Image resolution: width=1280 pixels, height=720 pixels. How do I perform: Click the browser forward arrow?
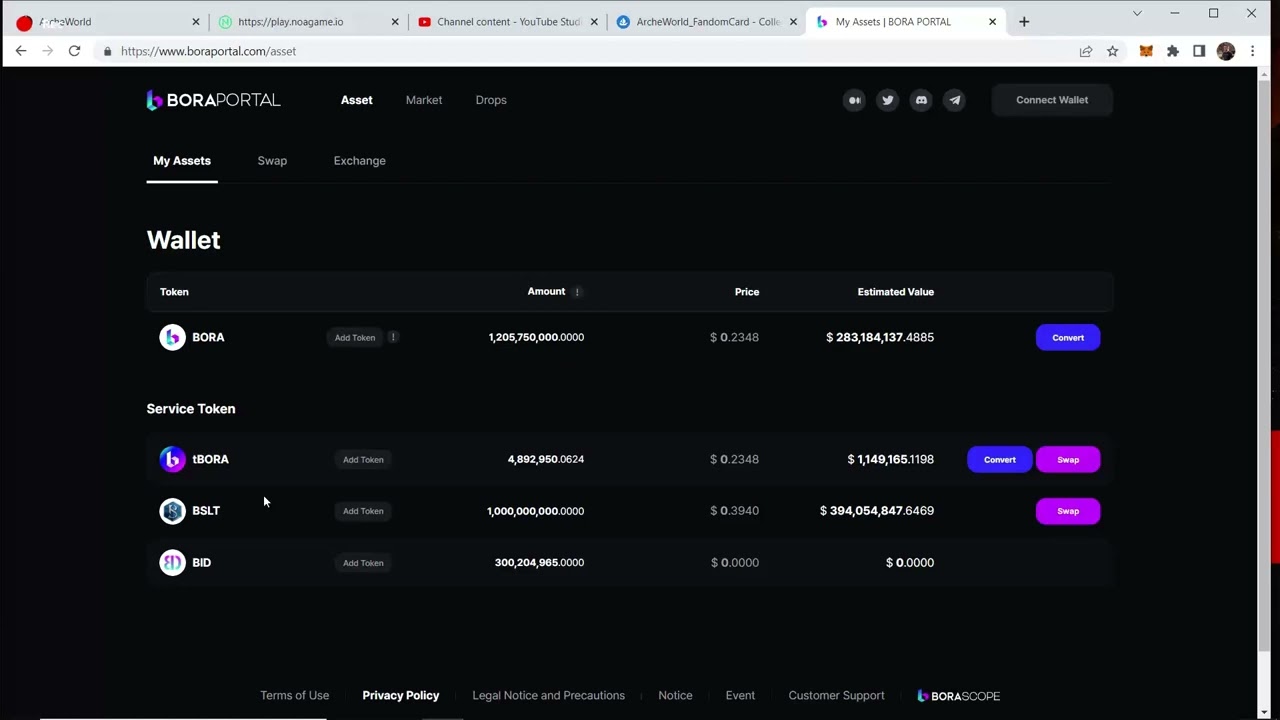[x=47, y=51]
